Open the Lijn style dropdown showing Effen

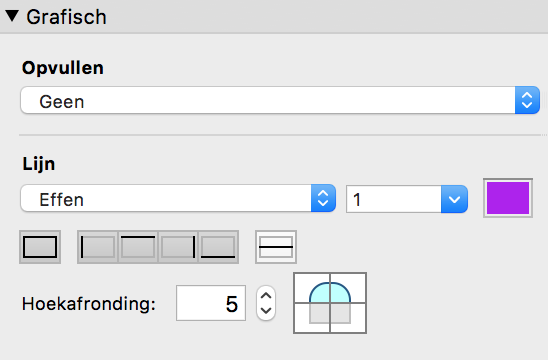click(178, 199)
